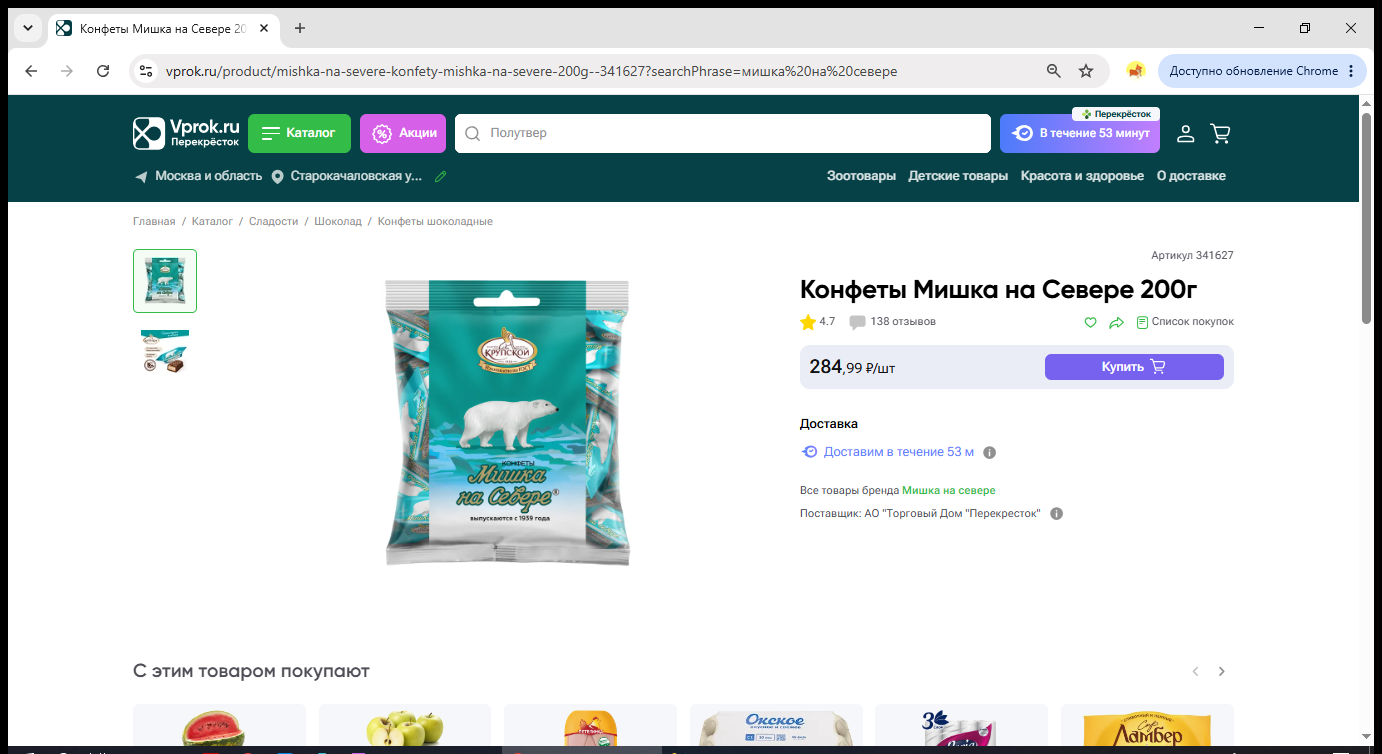Expand the browser tab search dropdown
Viewport: 1382px width, 754px height.
(28, 28)
